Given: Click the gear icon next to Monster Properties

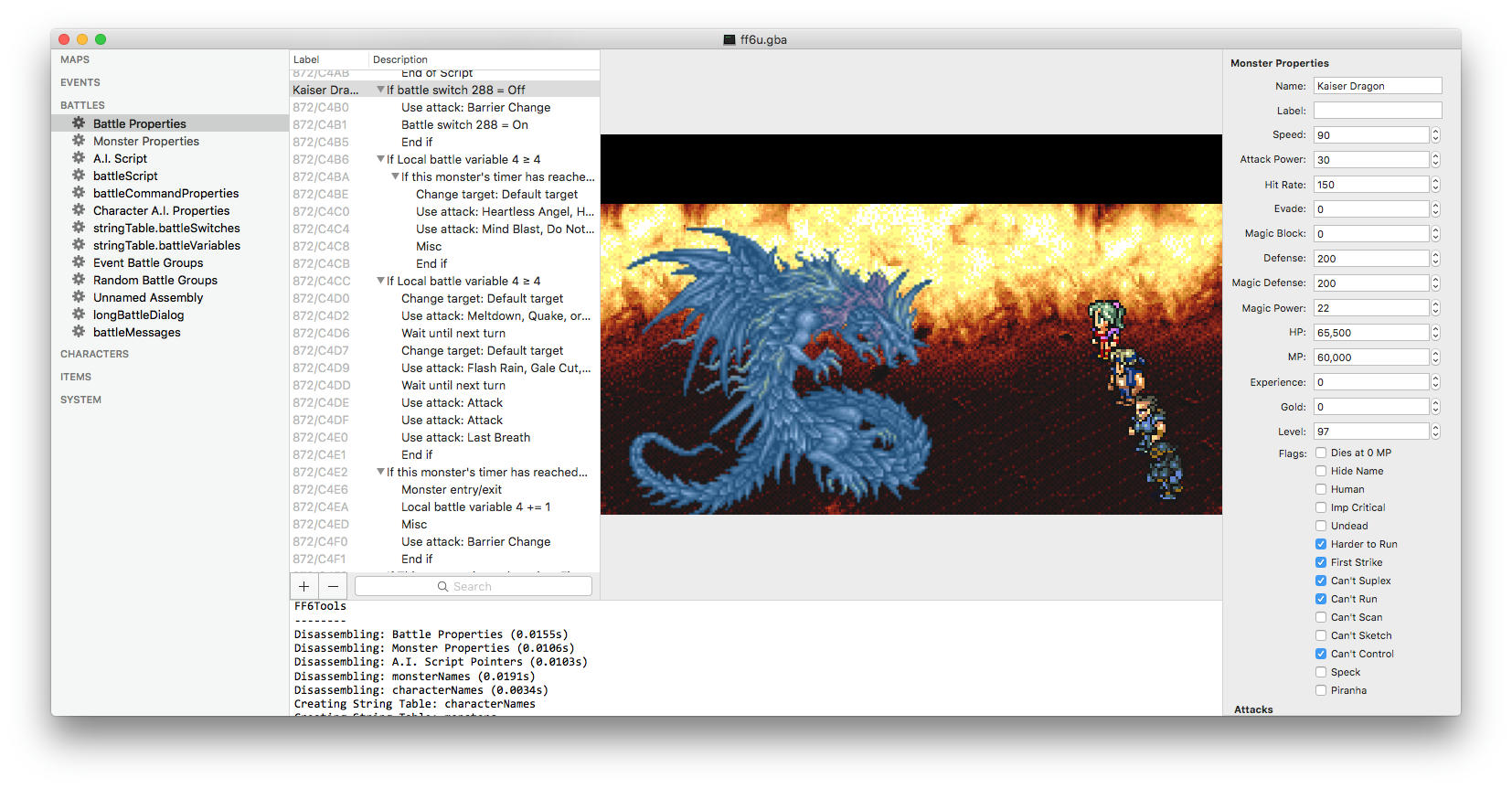Looking at the screenshot, I should 79,140.
